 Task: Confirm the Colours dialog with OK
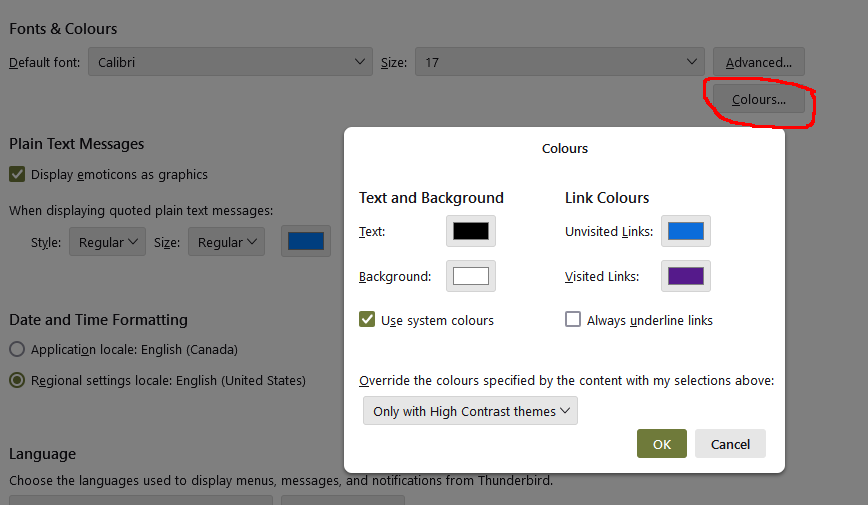point(662,444)
